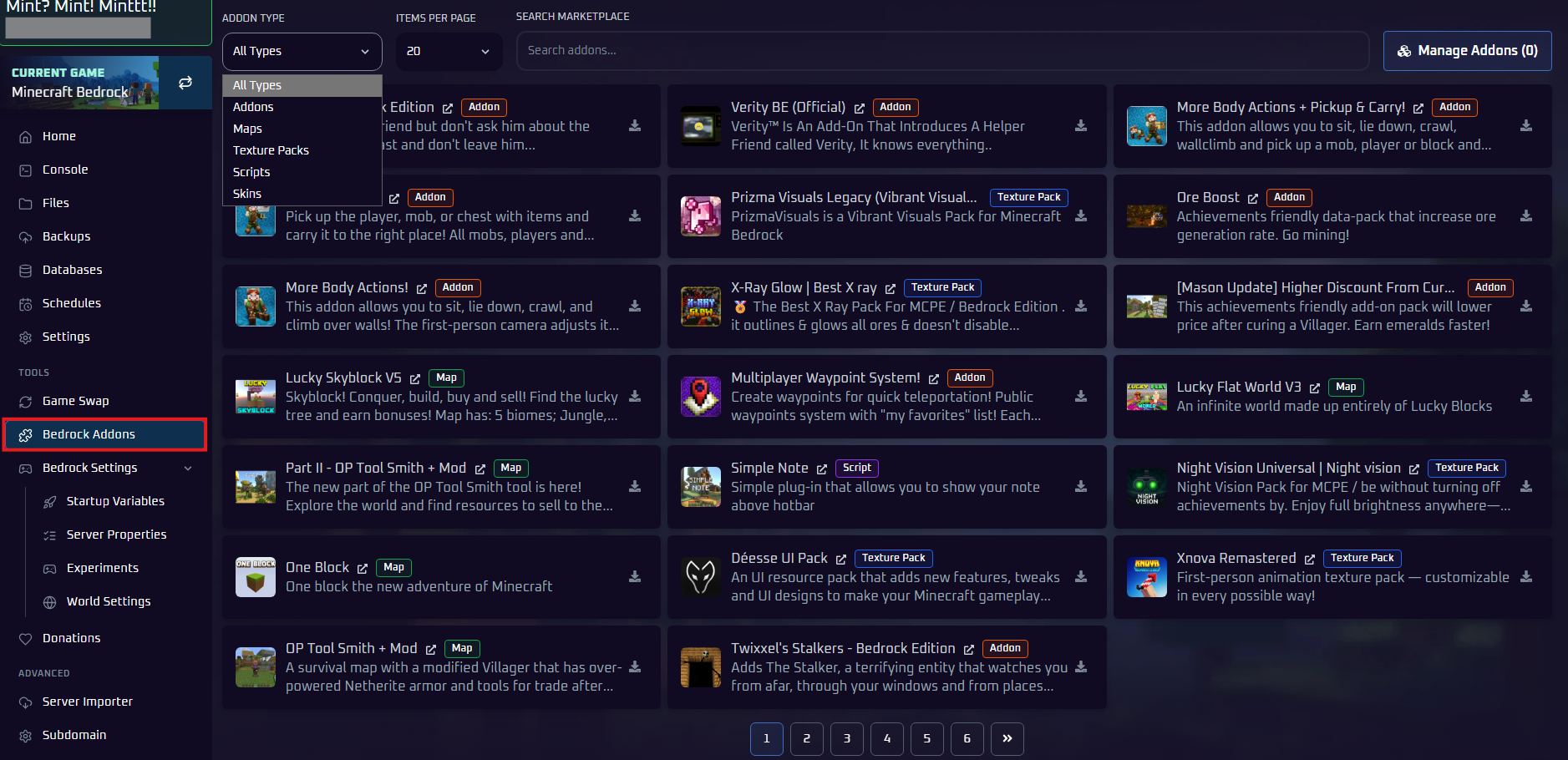
Task: Open external link for Lucky Flat World V3
Action: pos(1315,388)
